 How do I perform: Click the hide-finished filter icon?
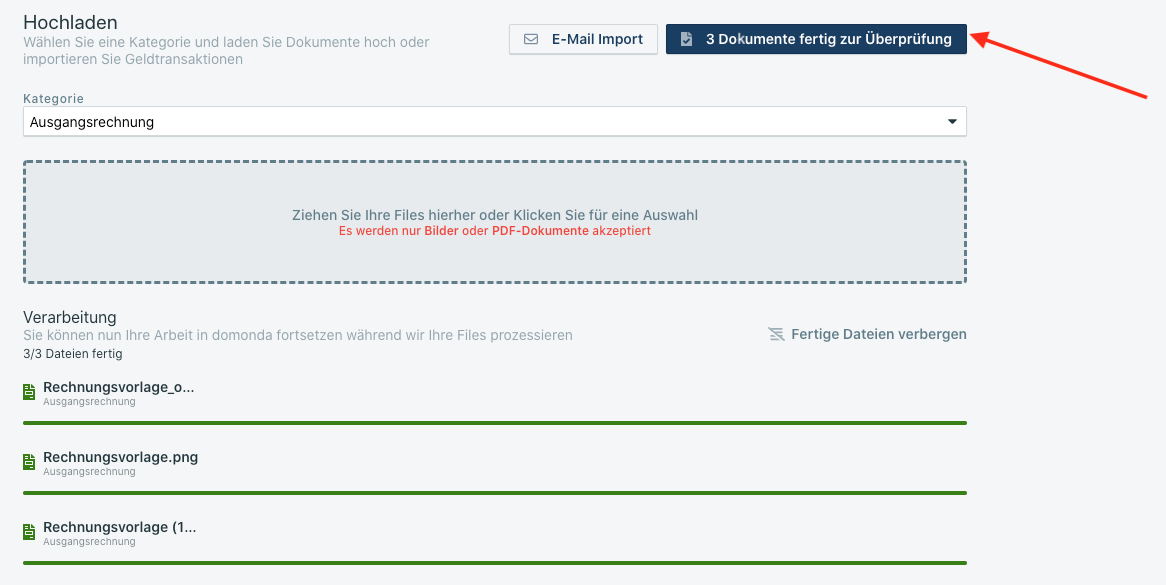[x=776, y=334]
